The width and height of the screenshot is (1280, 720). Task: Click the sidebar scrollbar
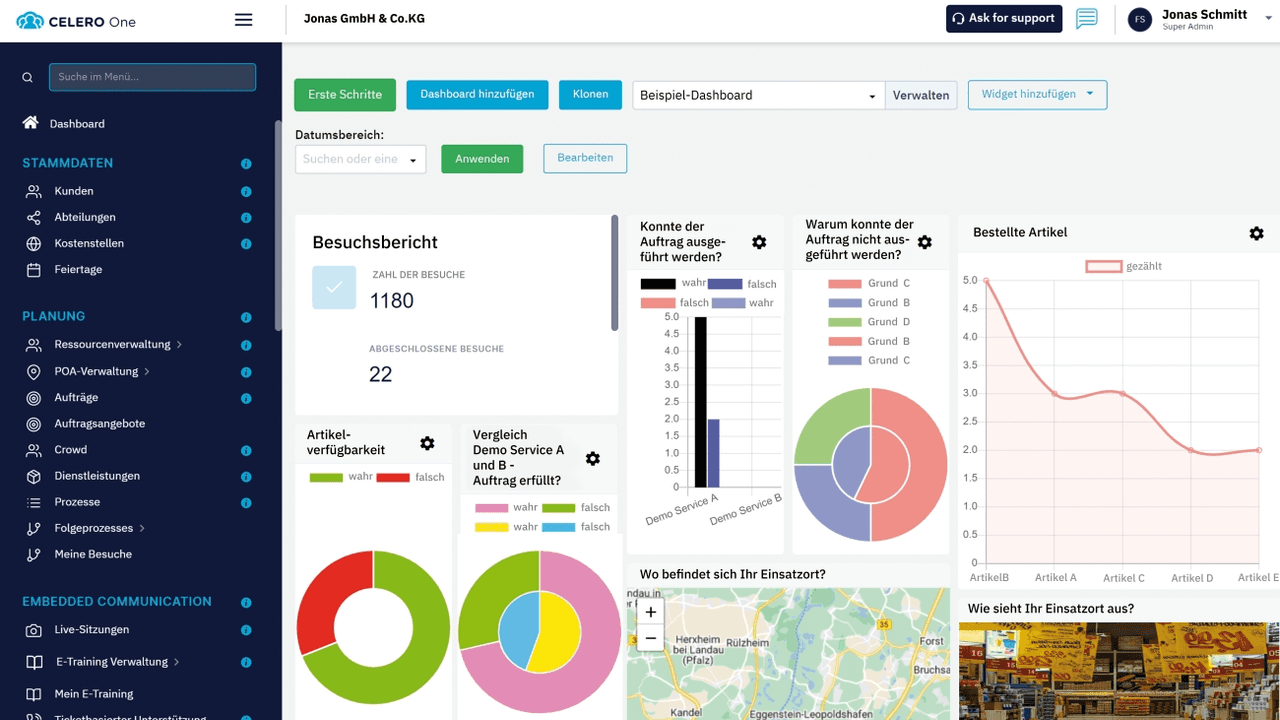[278, 225]
